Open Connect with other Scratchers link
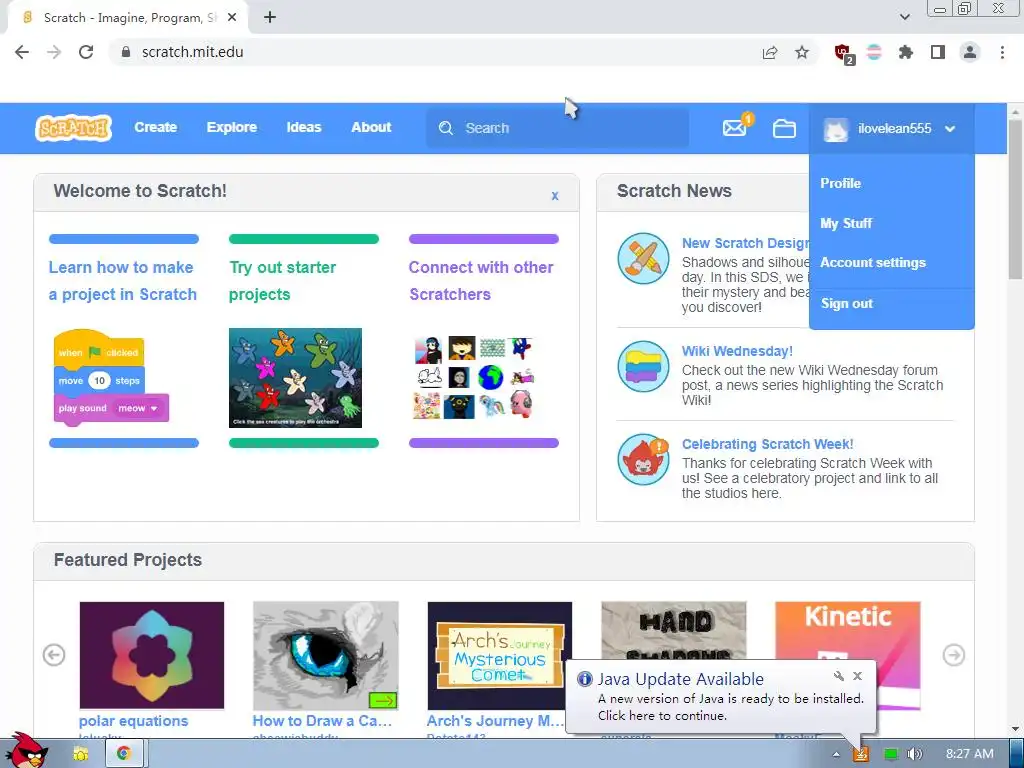 (481, 281)
